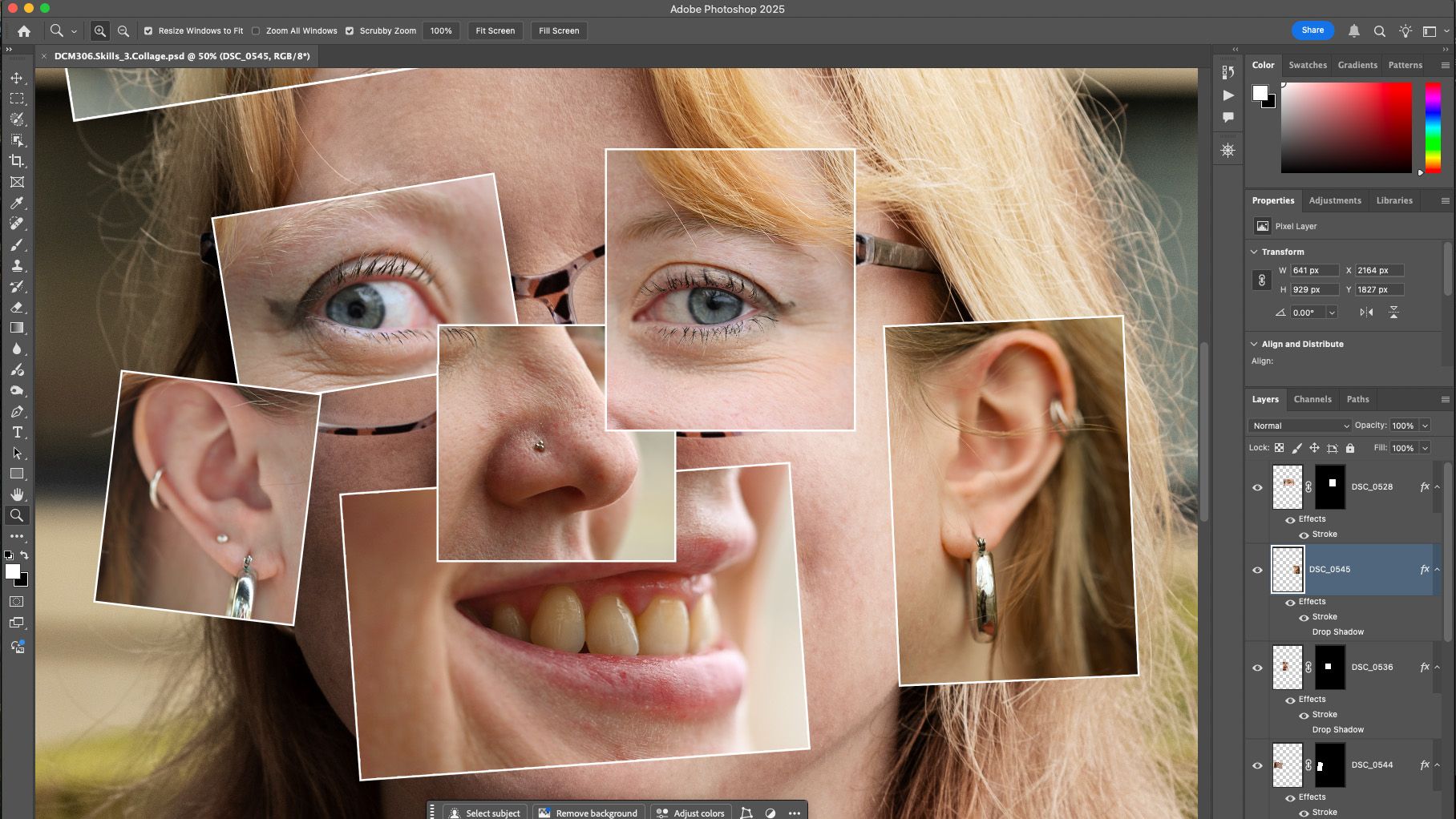
Task: Open the layer Opacity dropdown arrow
Action: click(x=1425, y=426)
